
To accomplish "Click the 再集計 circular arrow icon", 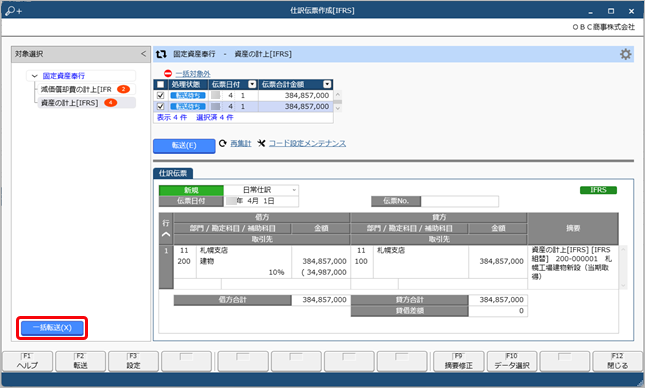I will (223, 143).
